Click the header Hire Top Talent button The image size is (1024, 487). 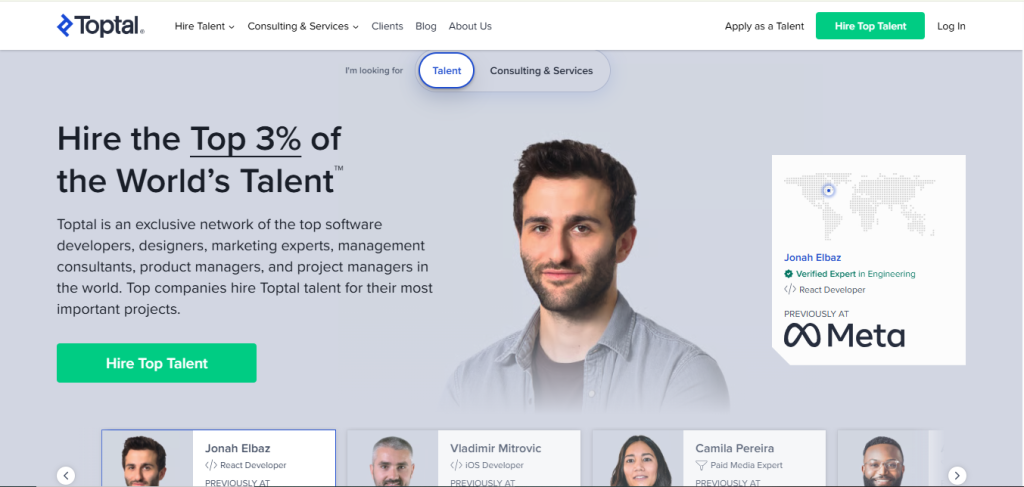(x=870, y=26)
